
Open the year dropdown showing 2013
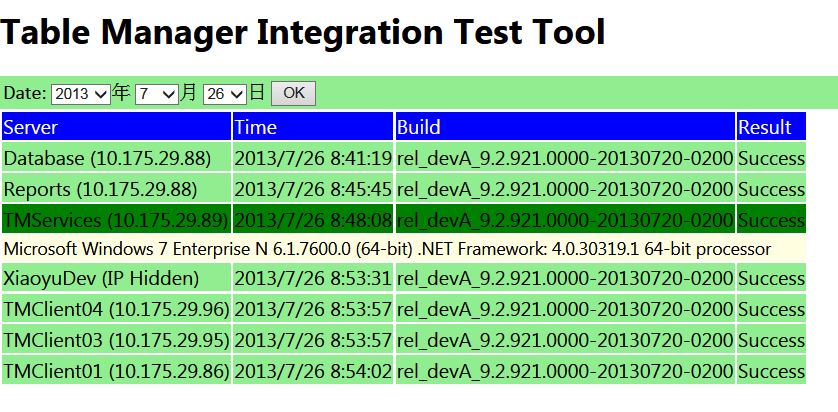click(80, 93)
